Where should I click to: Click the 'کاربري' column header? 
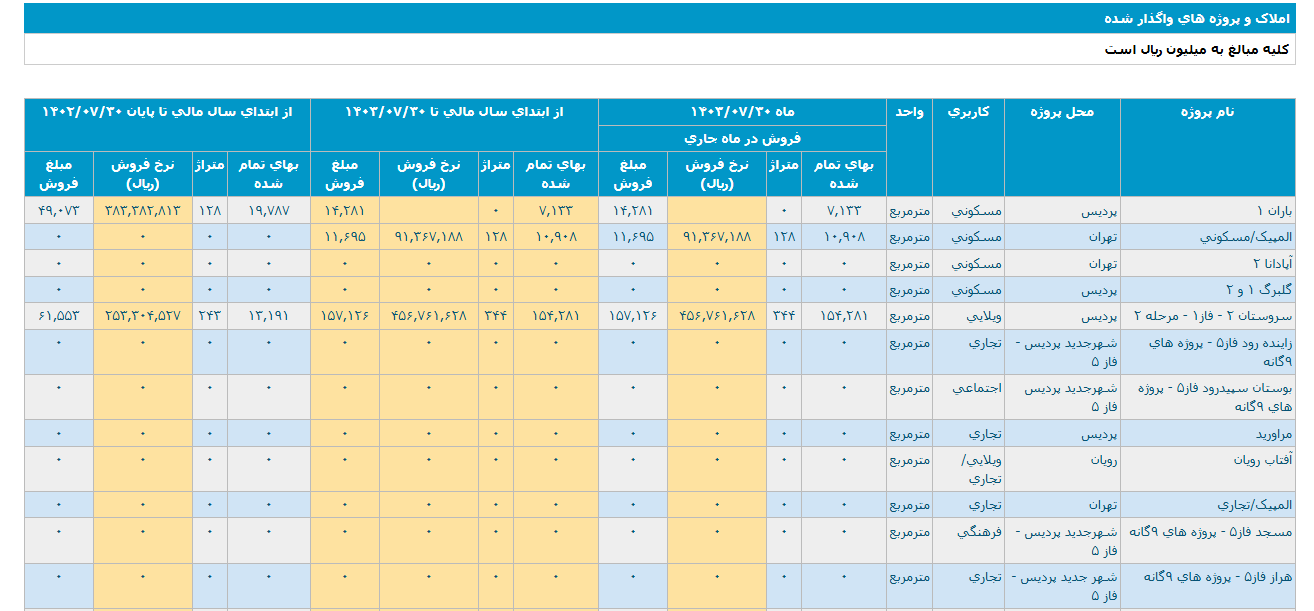(x=968, y=112)
